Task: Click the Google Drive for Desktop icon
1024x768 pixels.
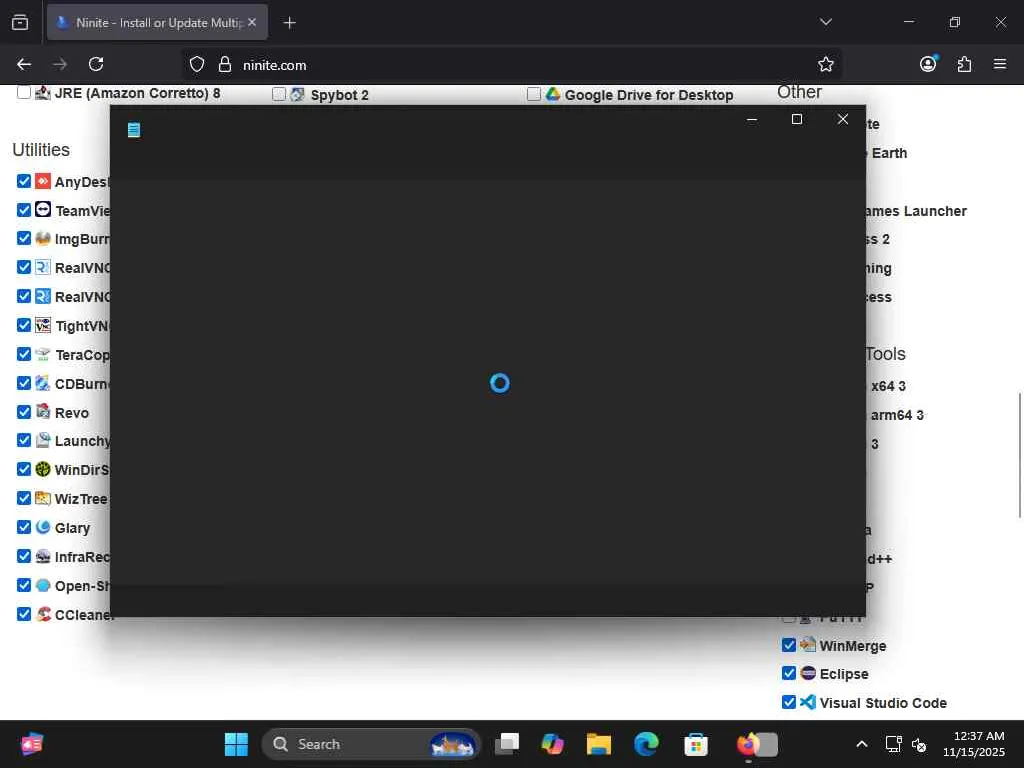Action: 553,94
